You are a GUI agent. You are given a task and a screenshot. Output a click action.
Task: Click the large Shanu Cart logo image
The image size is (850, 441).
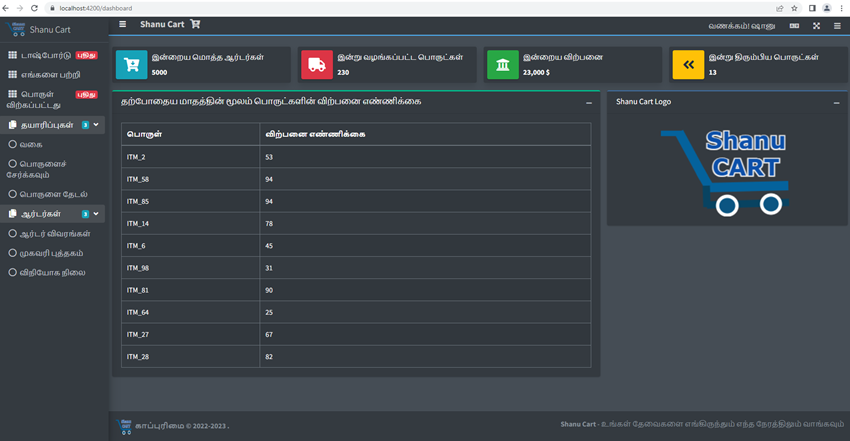(x=726, y=172)
